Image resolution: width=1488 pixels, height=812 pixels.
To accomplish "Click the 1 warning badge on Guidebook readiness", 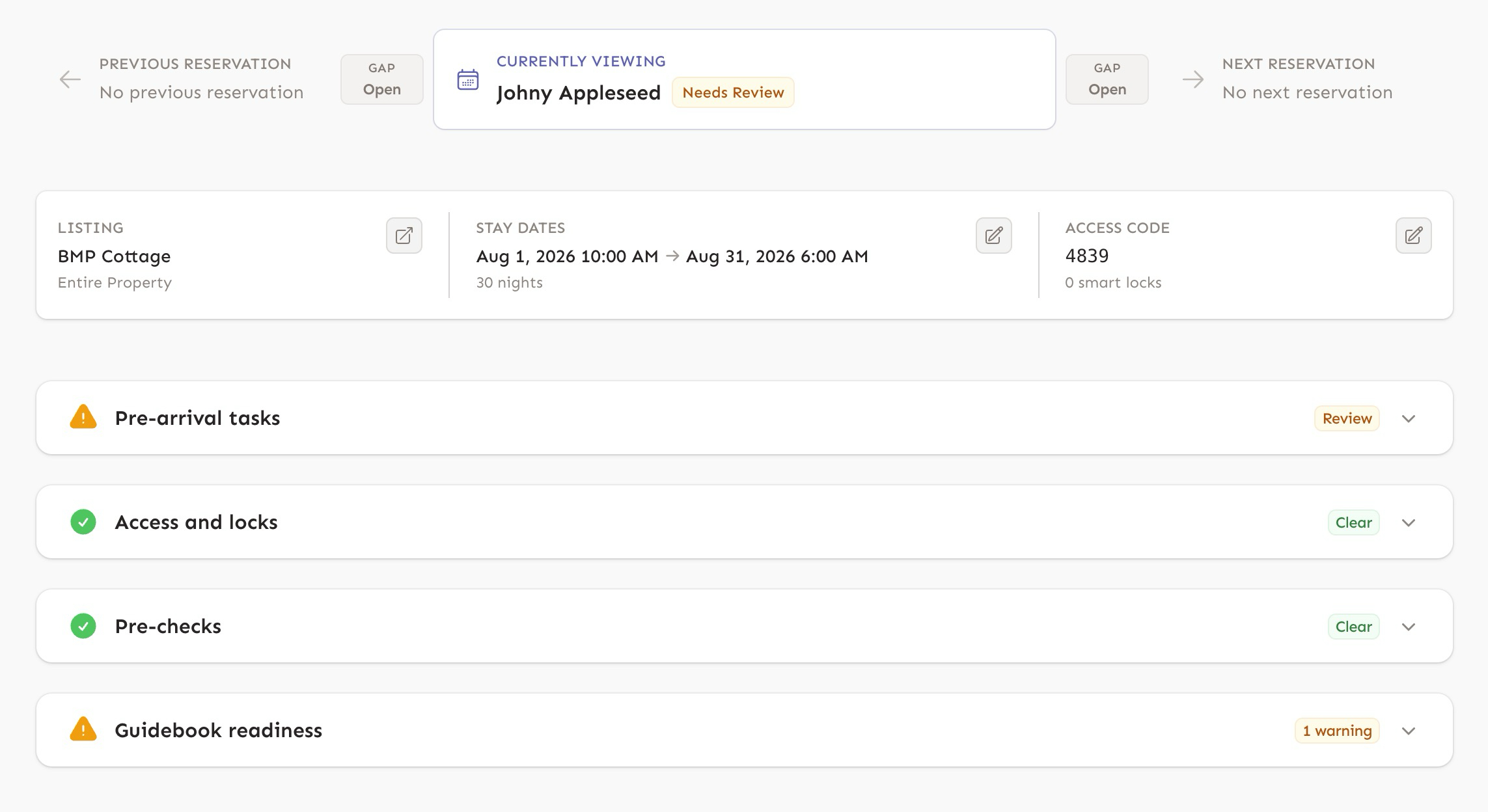I will point(1337,731).
